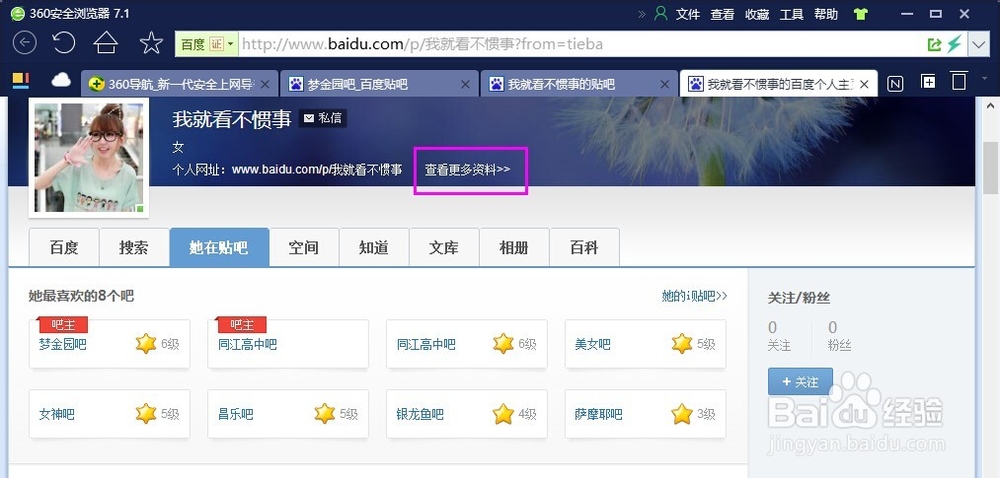
Task: Open the 昌乐吧 card
Action: pos(288,414)
